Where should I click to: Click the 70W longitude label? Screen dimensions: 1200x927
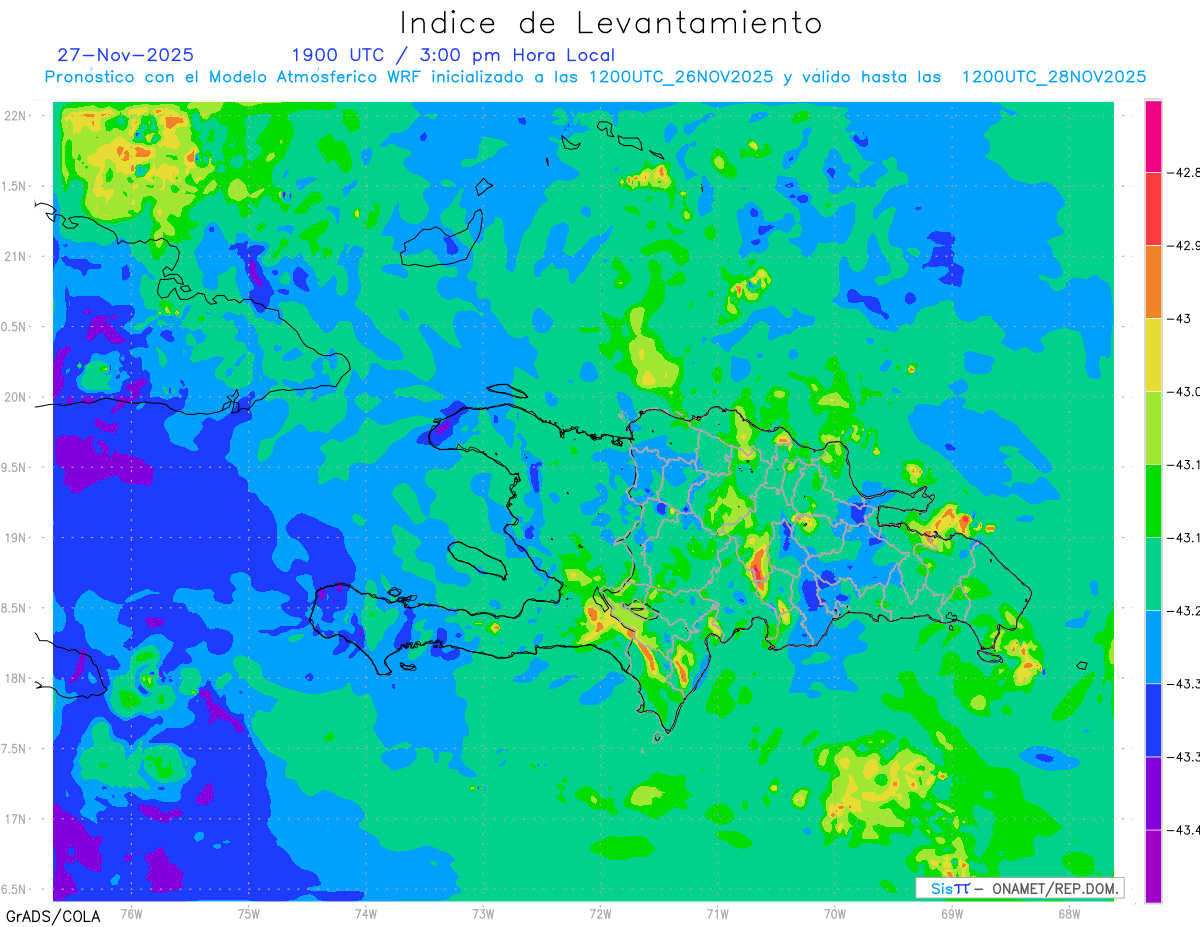coord(835,914)
